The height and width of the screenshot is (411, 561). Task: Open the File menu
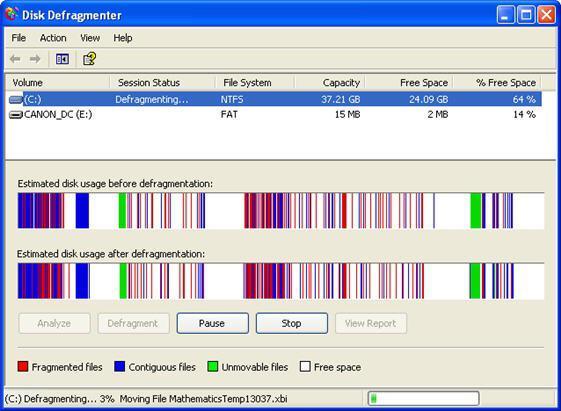(x=18, y=38)
